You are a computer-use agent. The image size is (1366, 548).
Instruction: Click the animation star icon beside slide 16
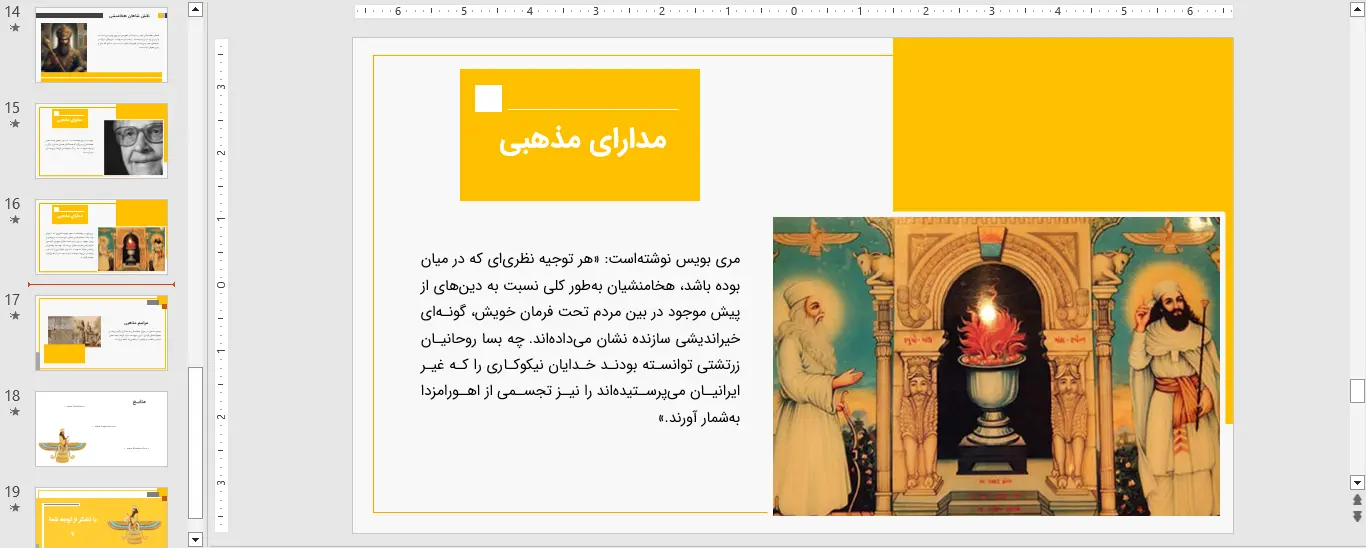tap(14, 220)
